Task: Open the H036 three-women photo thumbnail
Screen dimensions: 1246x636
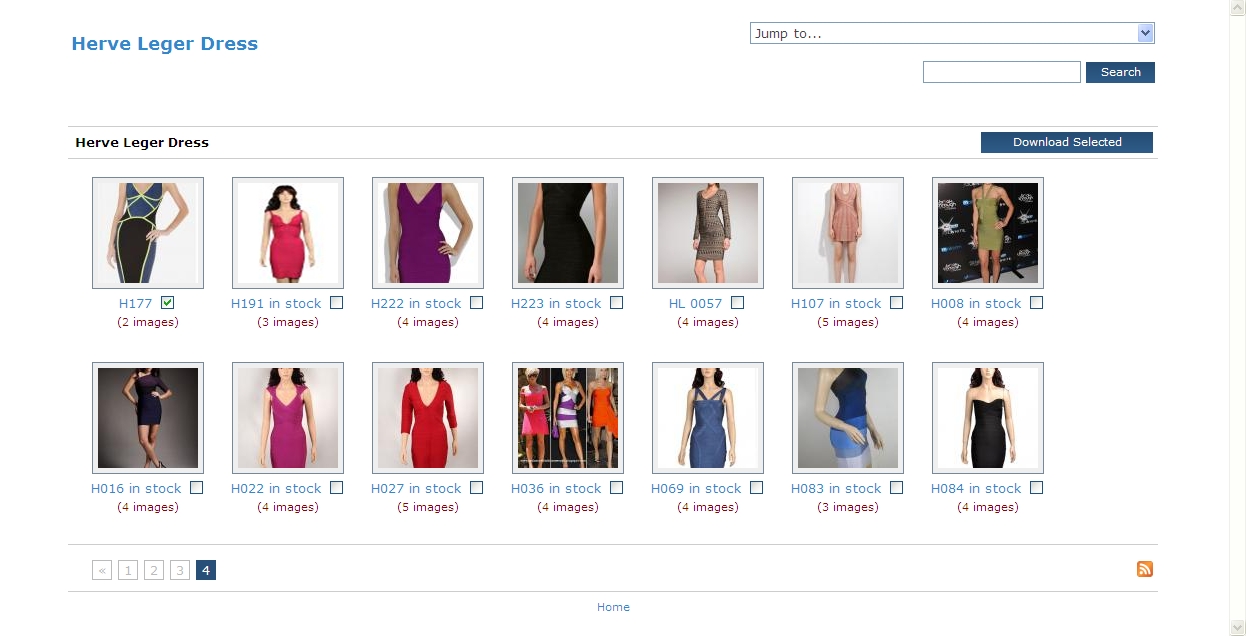Action: point(568,418)
